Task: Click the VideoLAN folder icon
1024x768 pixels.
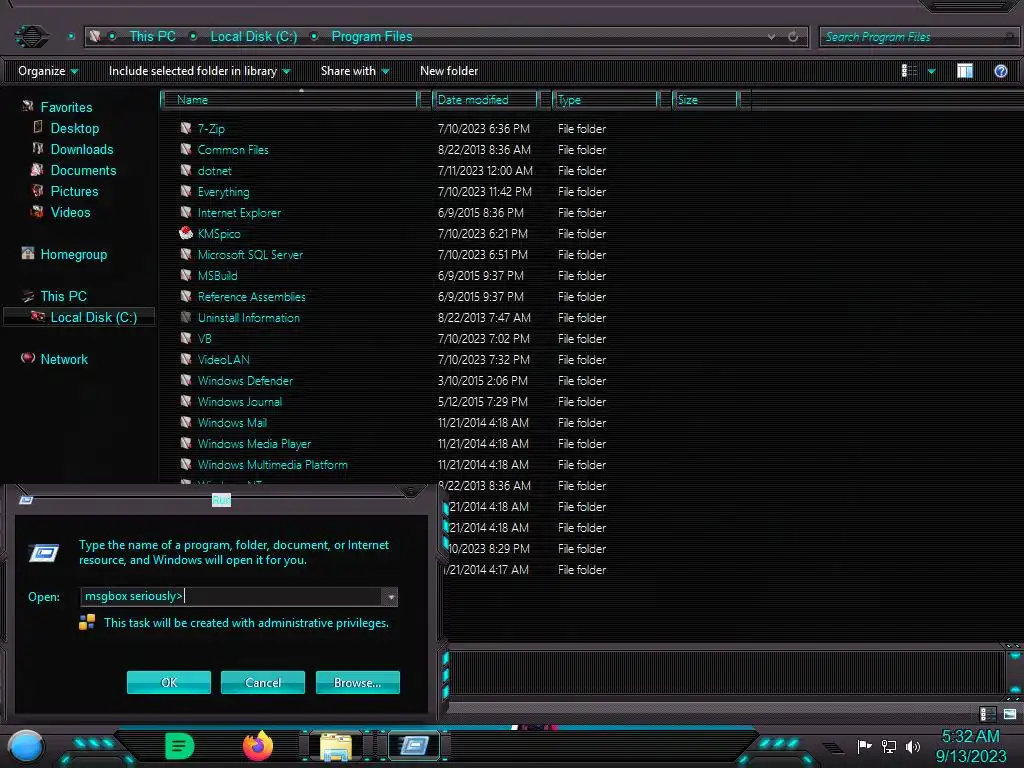Action: [x=186, y=359]
